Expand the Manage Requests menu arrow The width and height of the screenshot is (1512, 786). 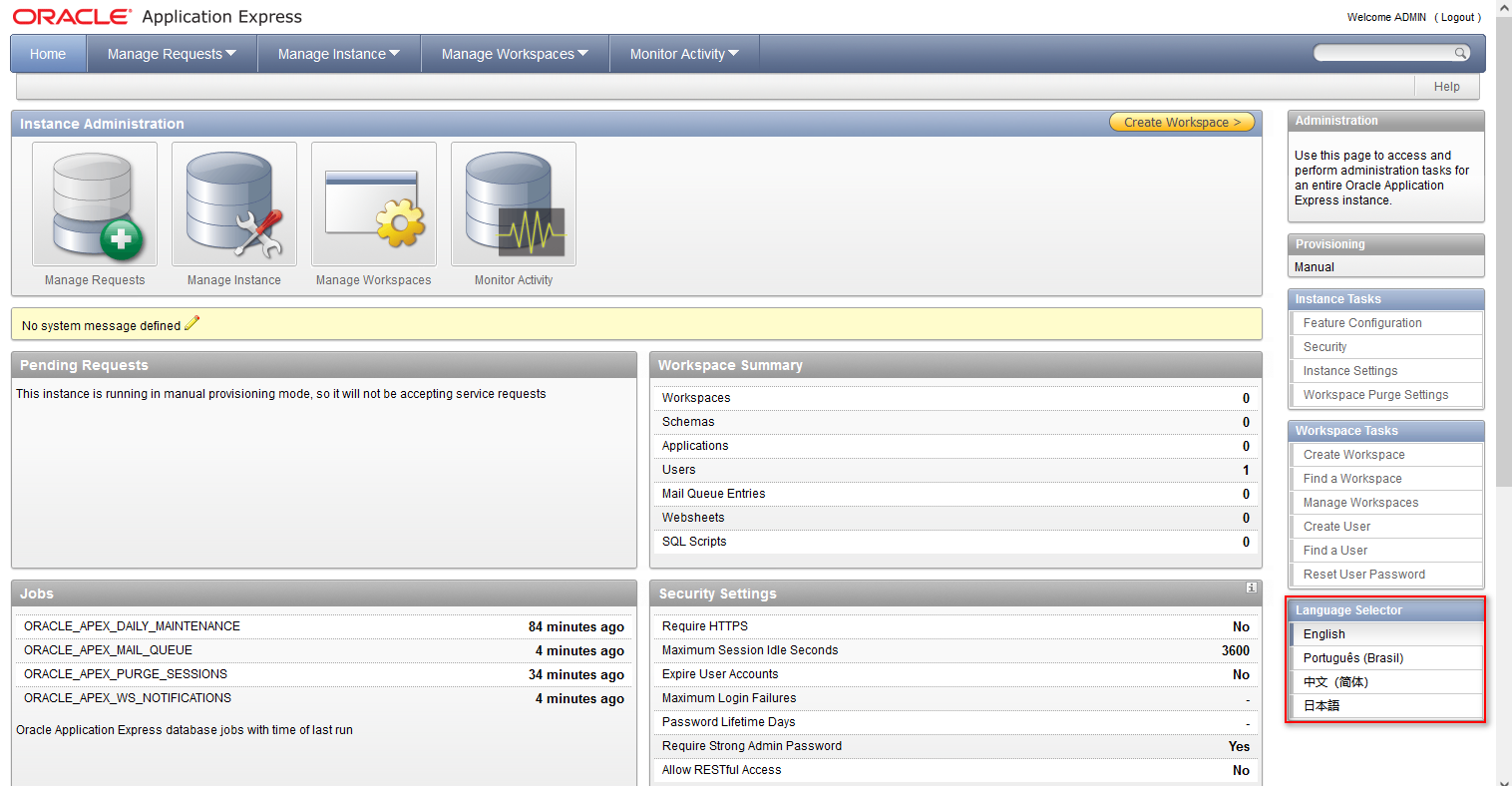click(x=231, y=53)
